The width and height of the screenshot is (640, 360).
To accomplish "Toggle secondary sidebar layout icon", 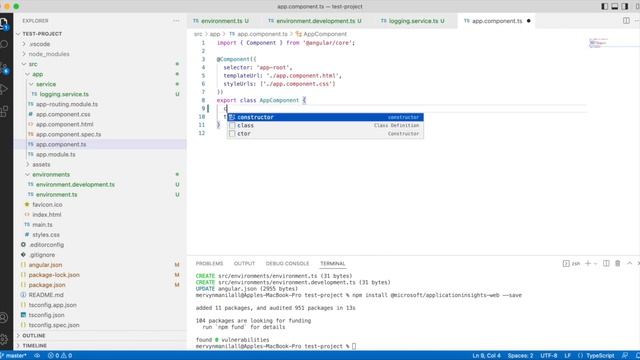I will click(x=625, y=7).
